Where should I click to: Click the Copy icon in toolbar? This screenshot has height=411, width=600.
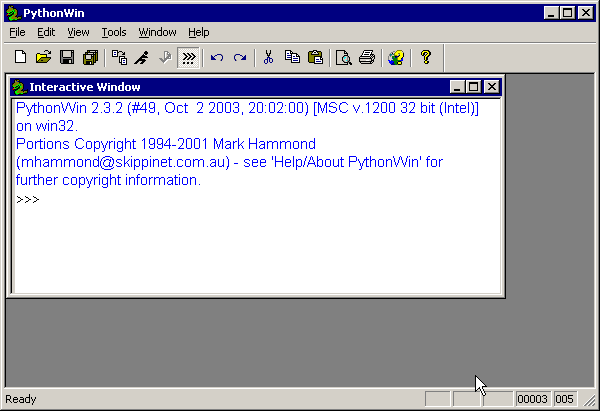click(292, 58)
